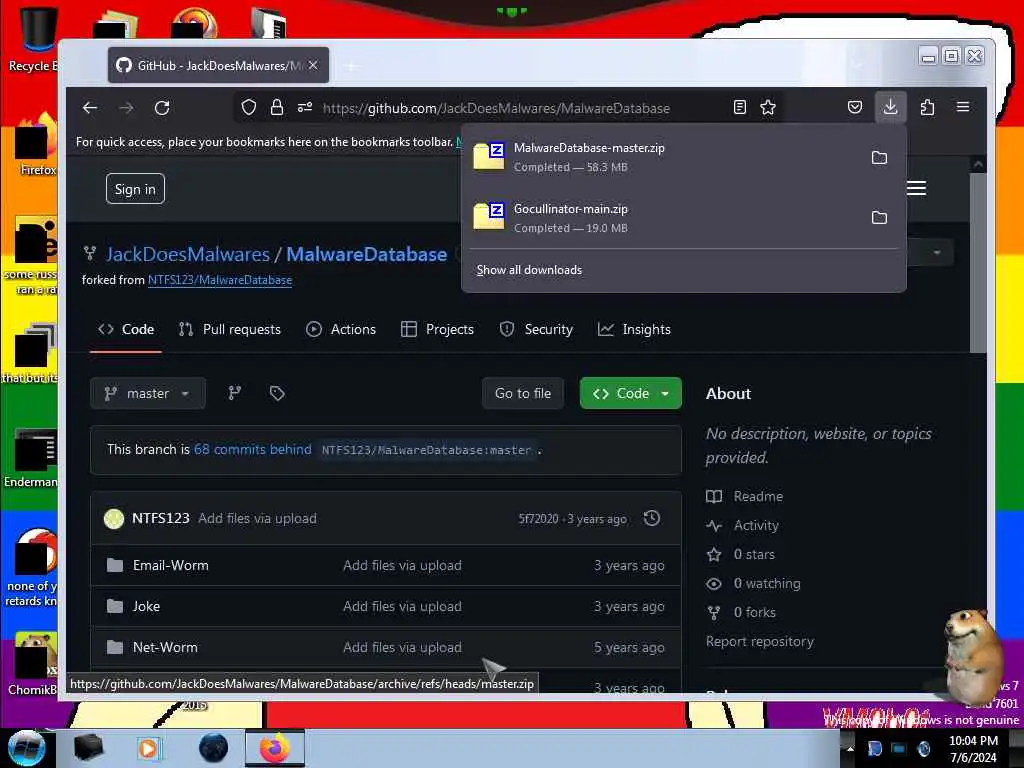
Task: Expand the master branch dropdown
Action: (148, 393)
